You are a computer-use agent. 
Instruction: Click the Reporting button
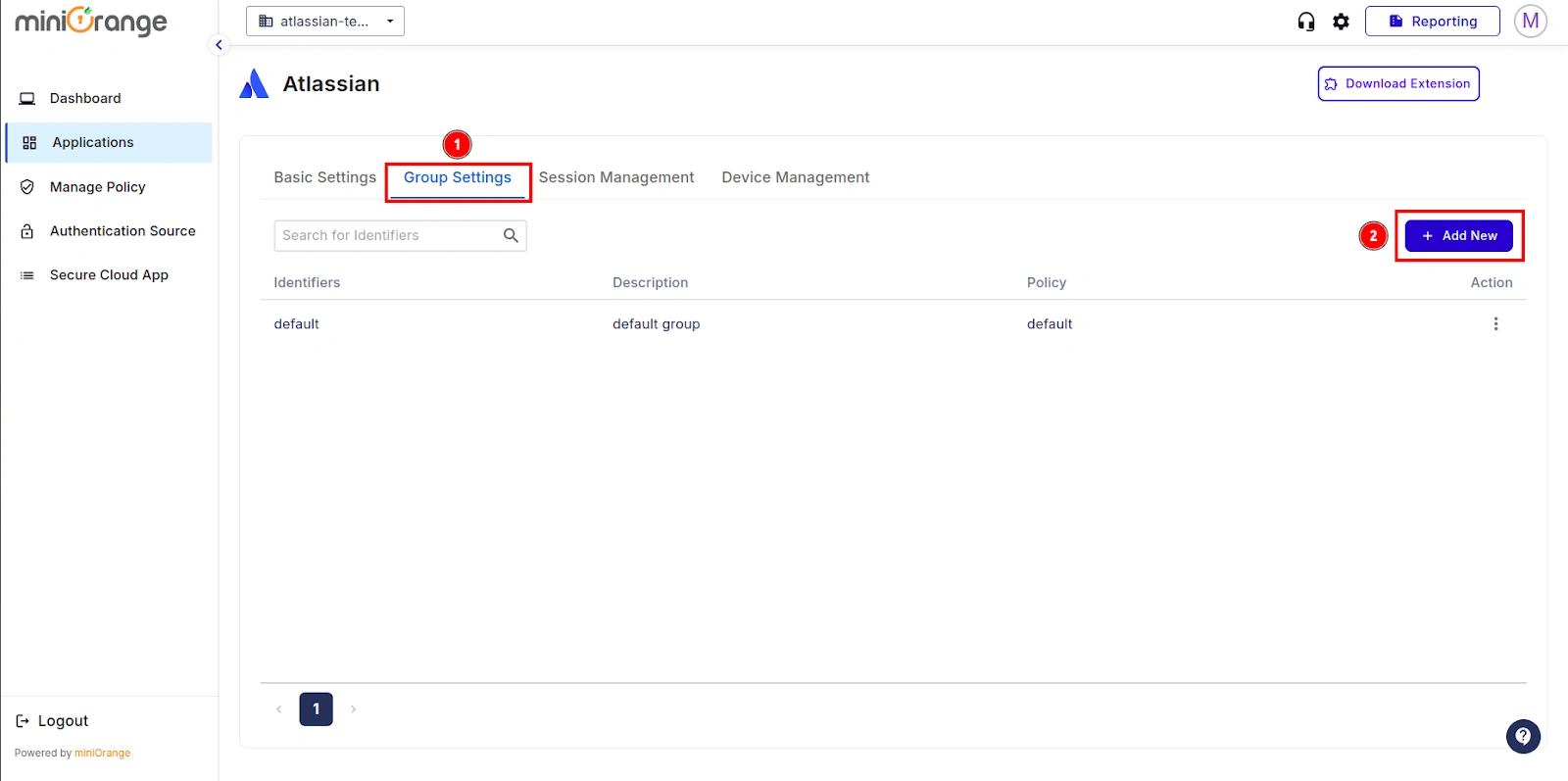[1432, 22]
